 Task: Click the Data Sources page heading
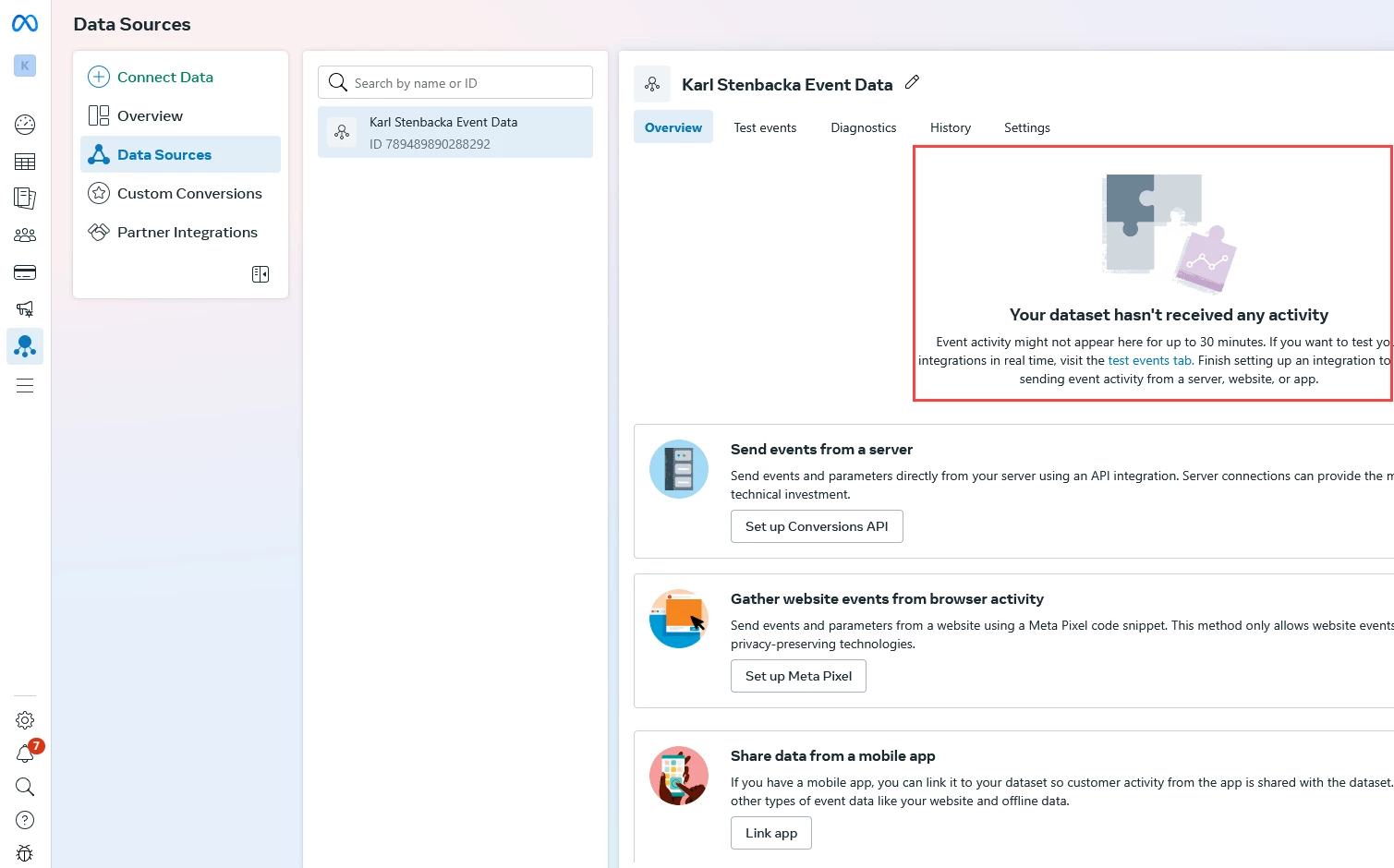132,24
